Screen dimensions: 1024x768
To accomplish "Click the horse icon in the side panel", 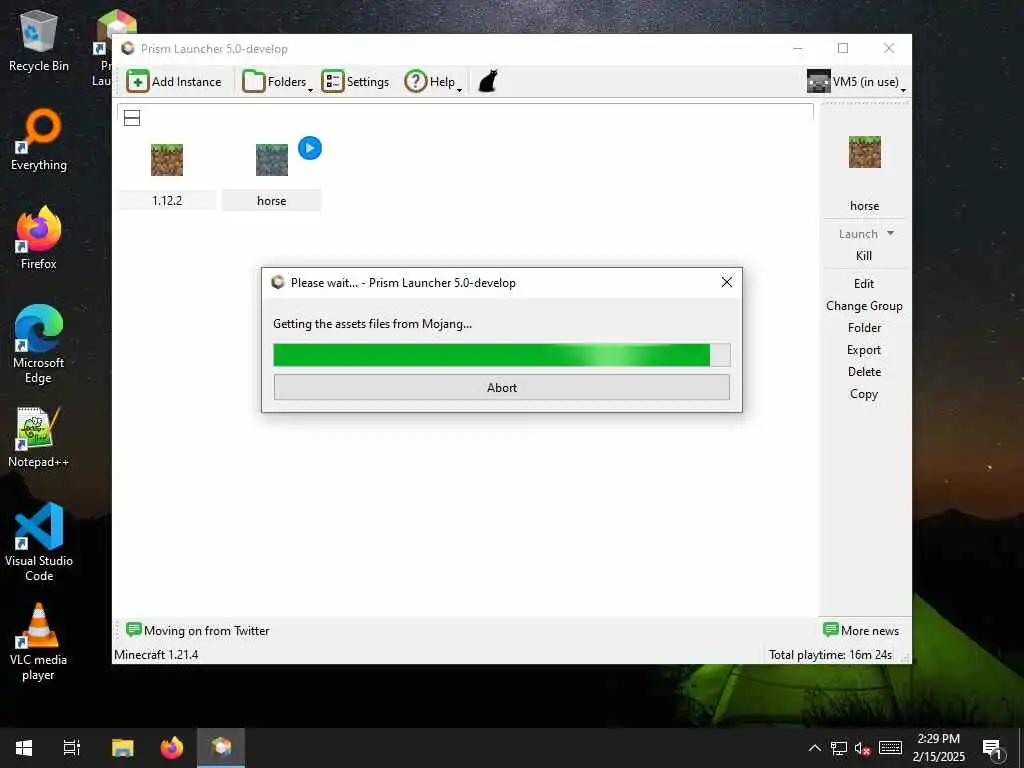I will (865, 152).
